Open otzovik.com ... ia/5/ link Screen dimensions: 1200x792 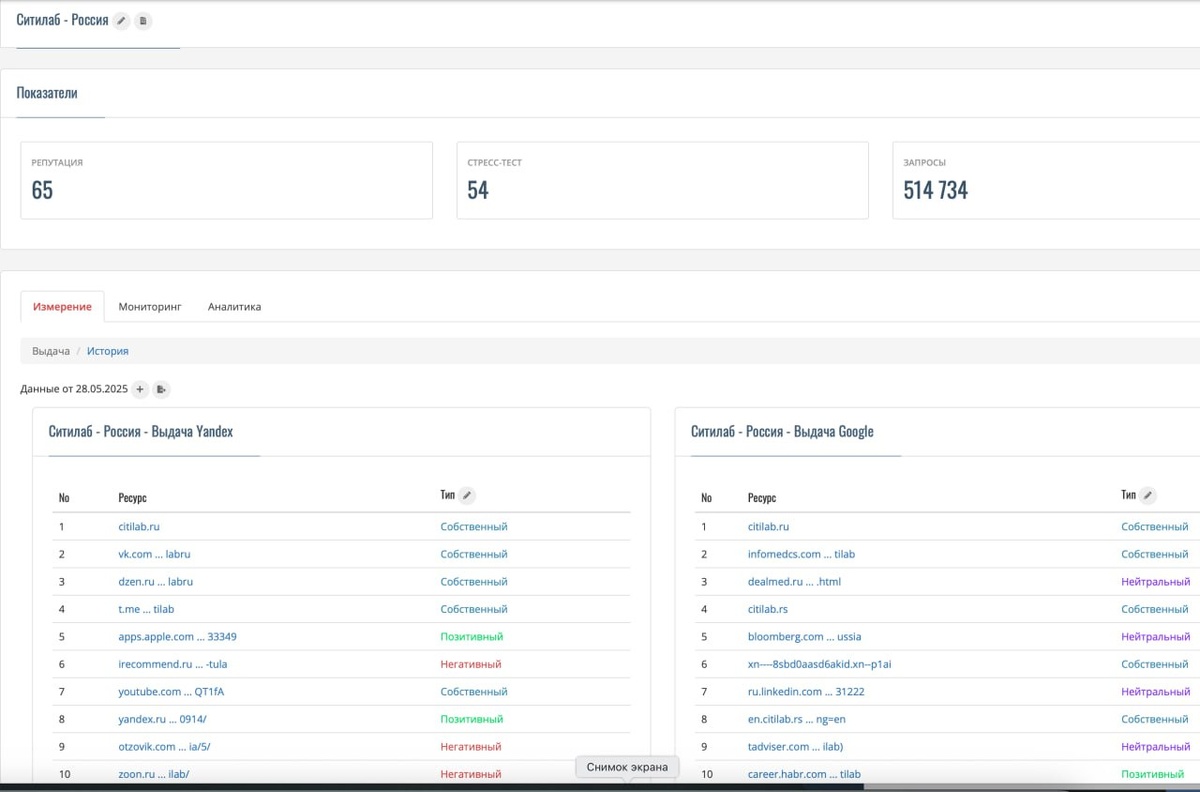[164, 746]
